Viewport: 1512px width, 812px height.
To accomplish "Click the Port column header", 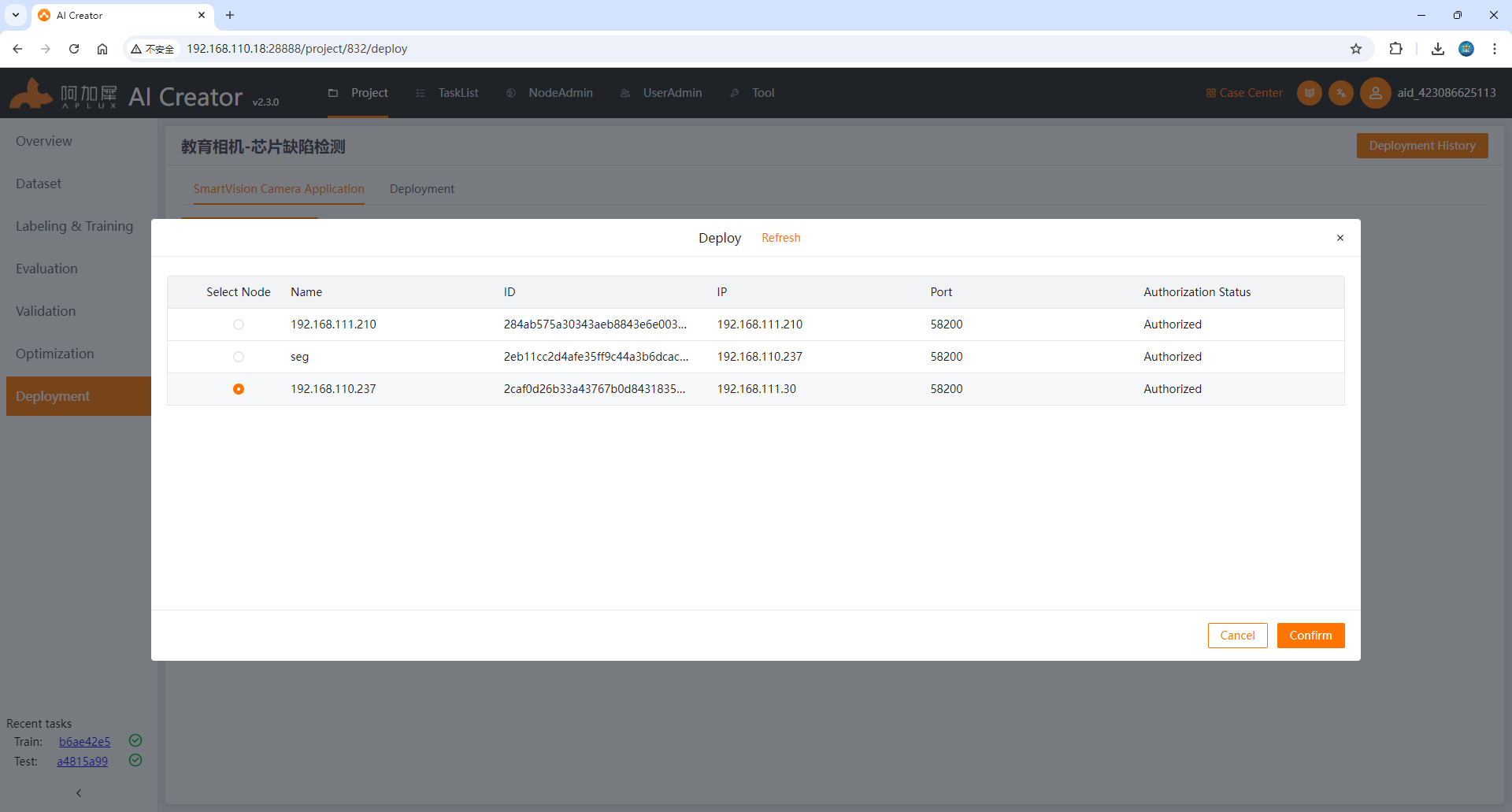I will 941,292.
